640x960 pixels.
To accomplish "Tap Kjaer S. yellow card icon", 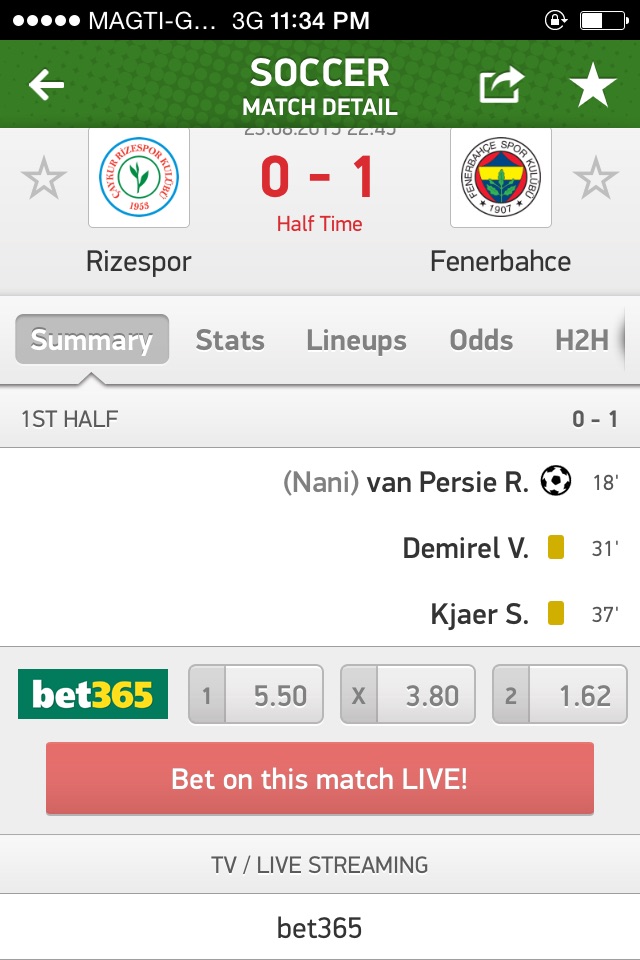I will click(x=556, y=614).
